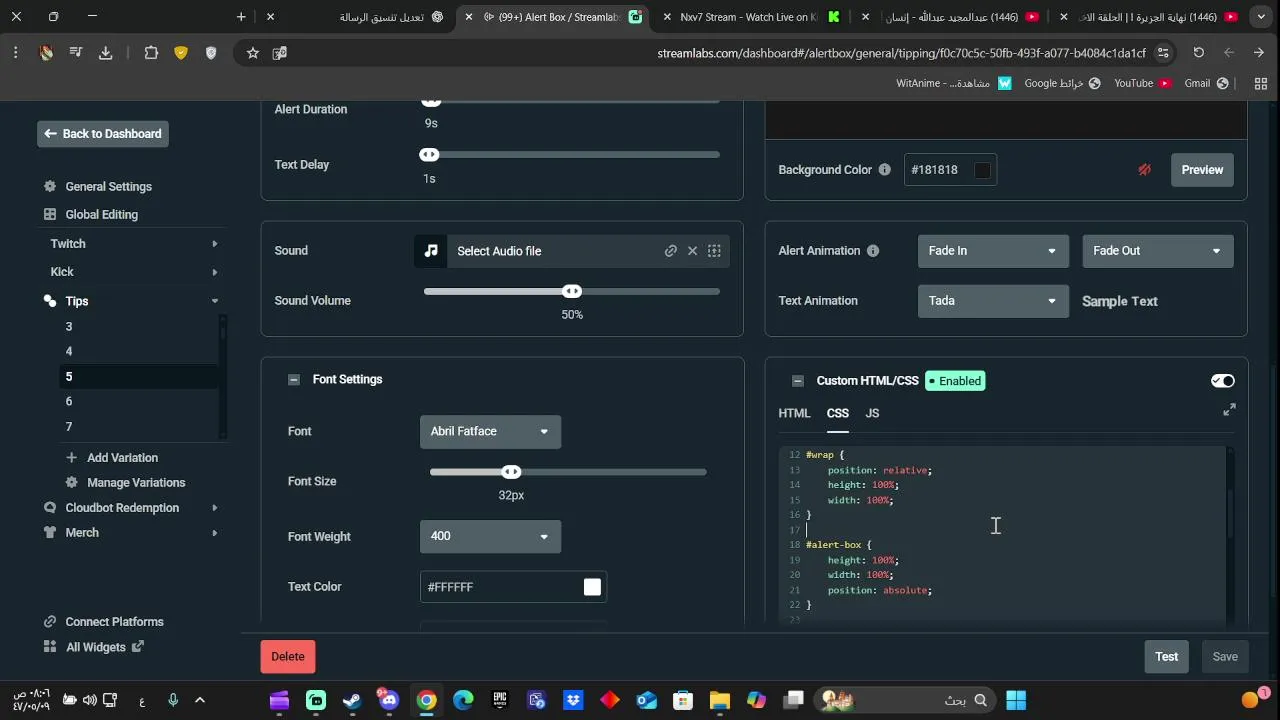Expand the Kick section arrow
Image resolution: width=1280 pixels, height=720 pixels.
pos(214,272)
